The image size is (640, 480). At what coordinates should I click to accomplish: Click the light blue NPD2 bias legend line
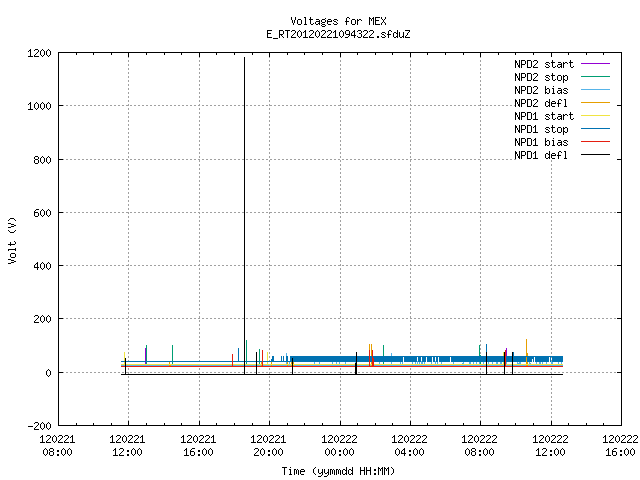tap(595, 90)
